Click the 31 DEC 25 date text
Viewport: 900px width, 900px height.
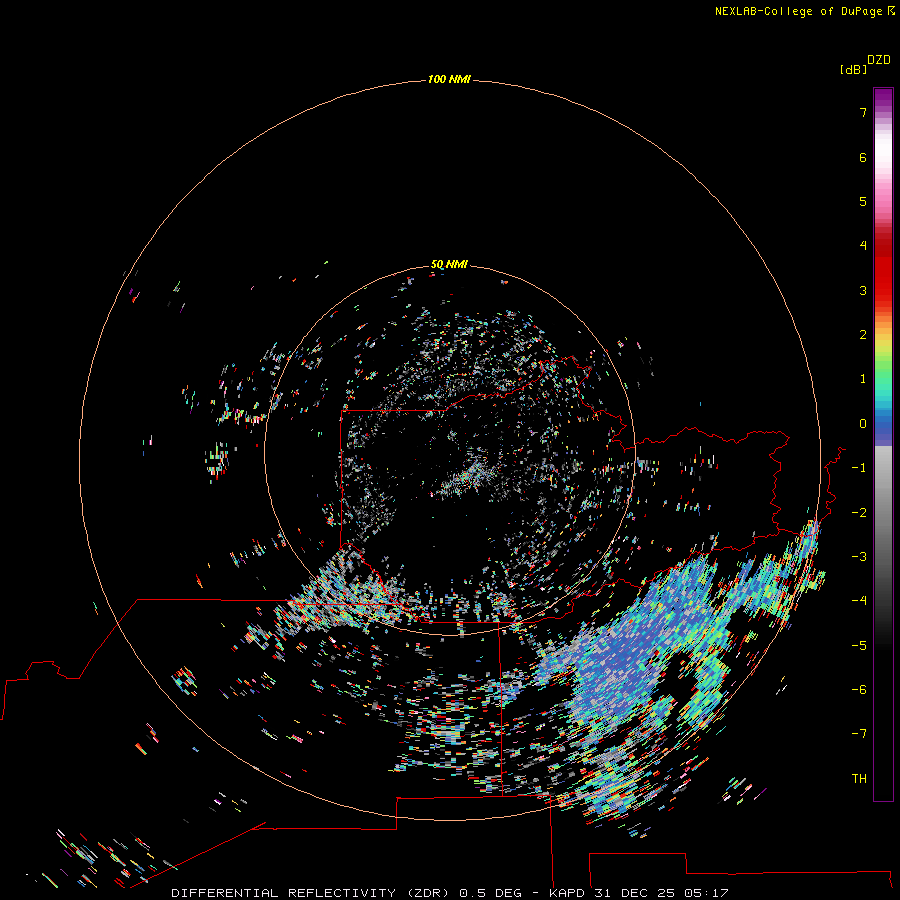(634, 893)
